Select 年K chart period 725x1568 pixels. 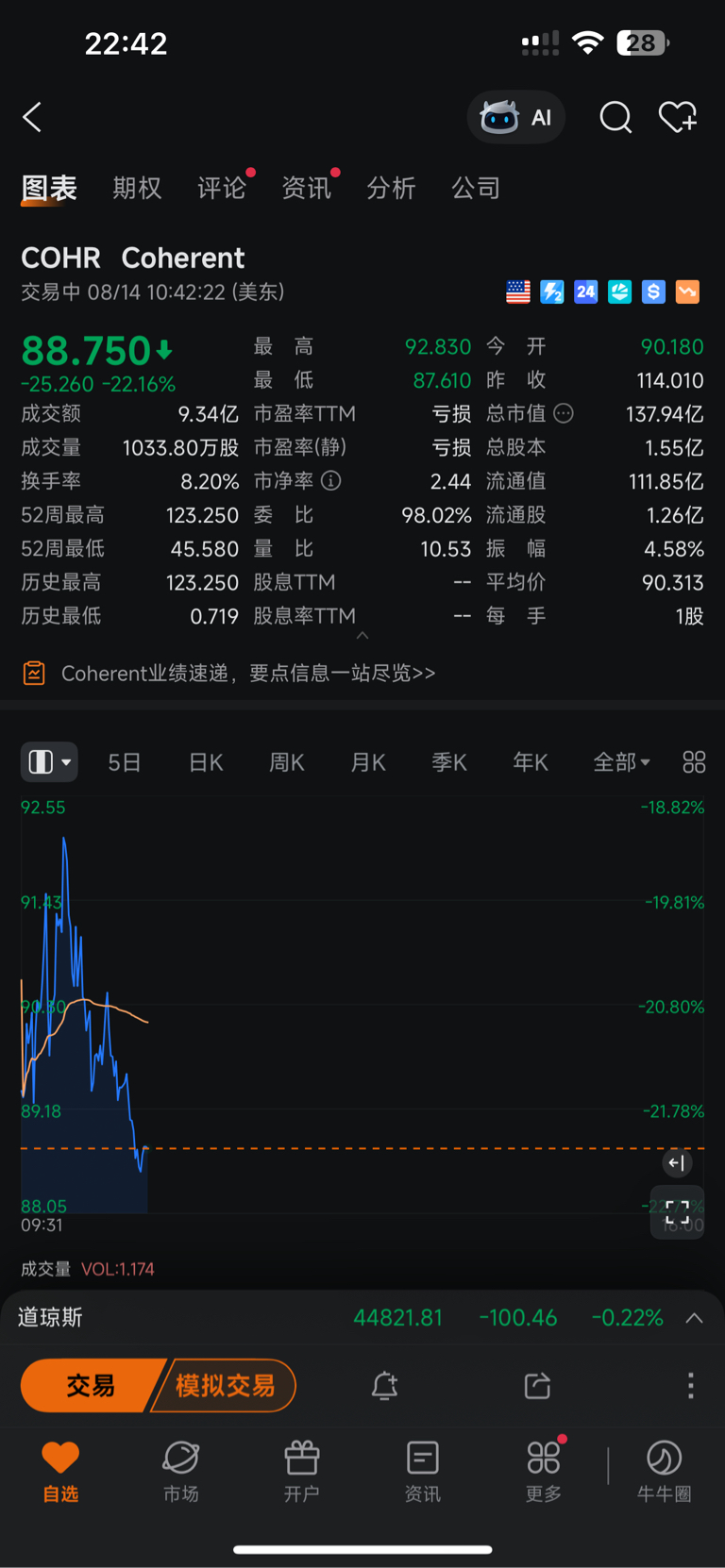[531, 762]
